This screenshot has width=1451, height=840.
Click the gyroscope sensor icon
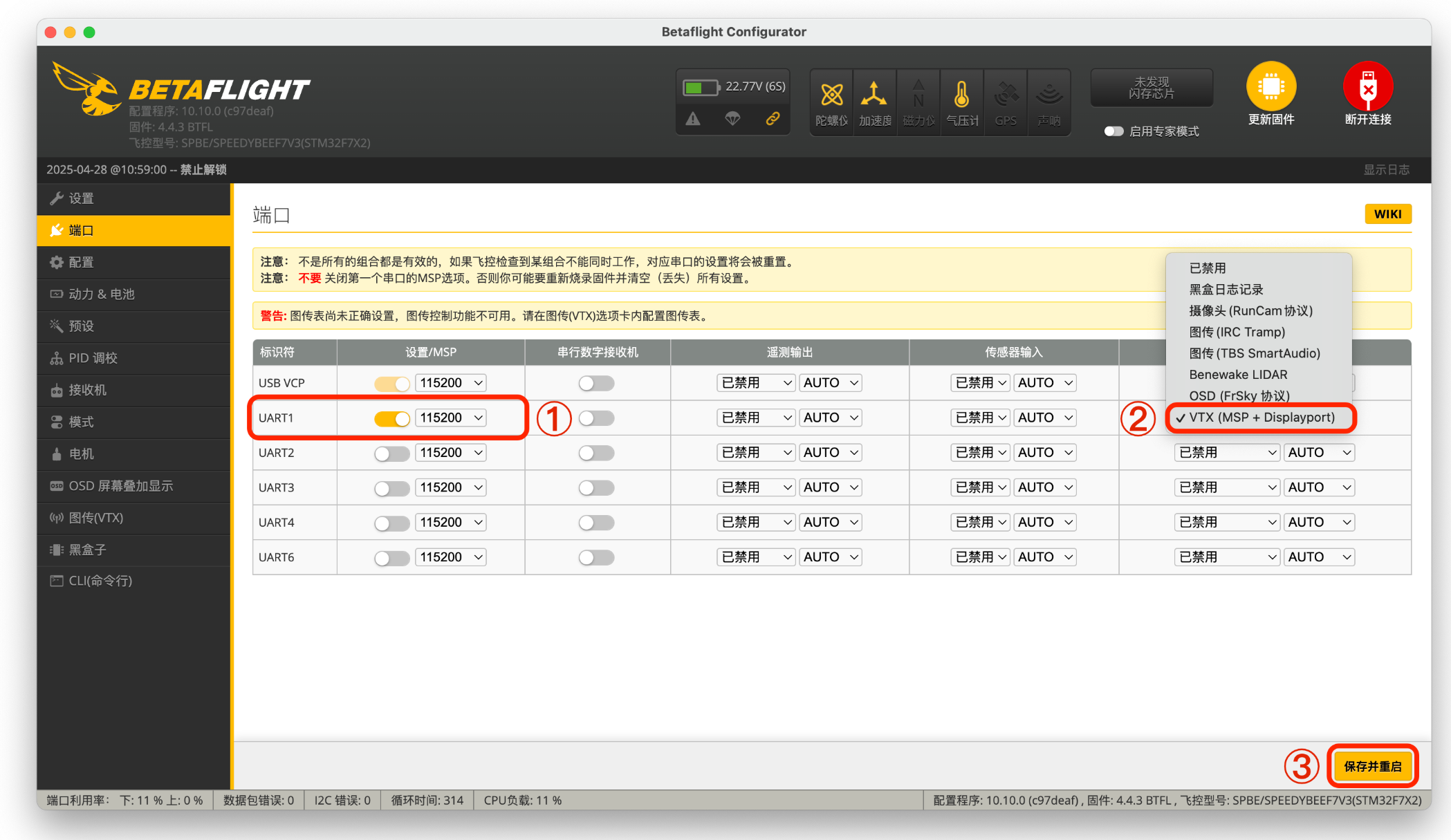831,95
